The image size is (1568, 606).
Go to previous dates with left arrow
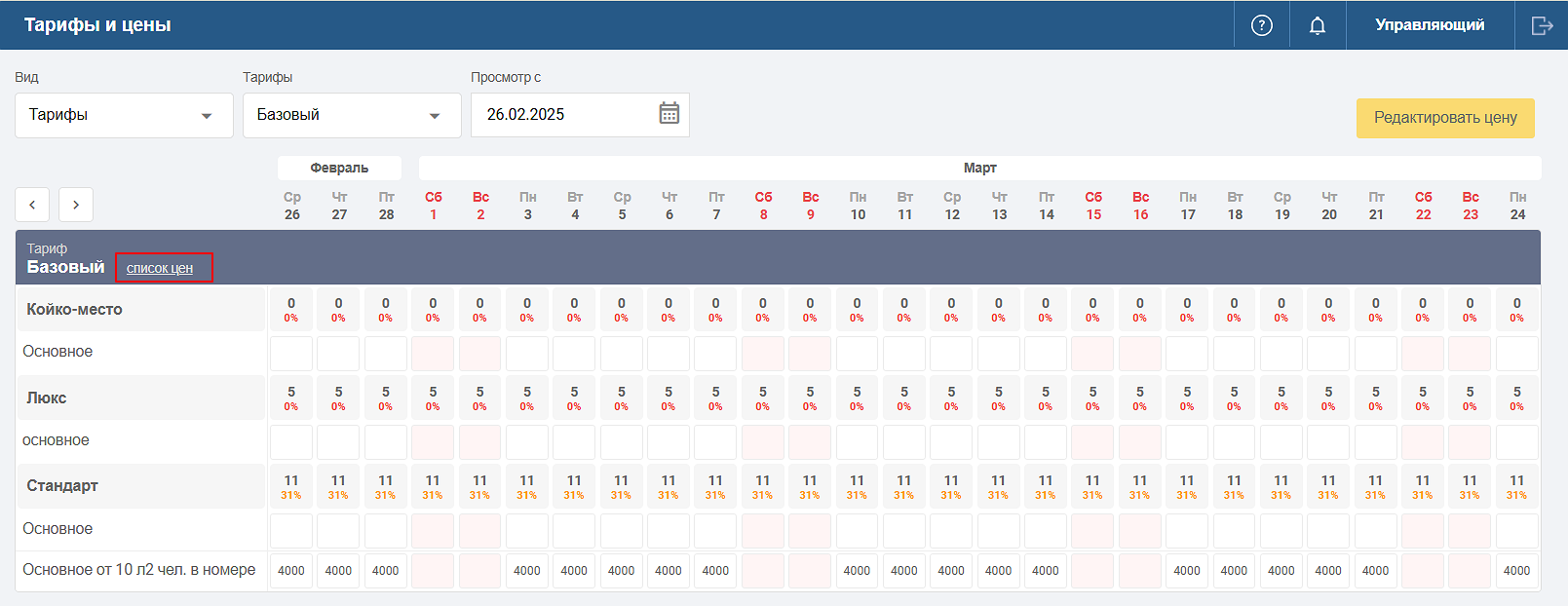tap(32, 205)
